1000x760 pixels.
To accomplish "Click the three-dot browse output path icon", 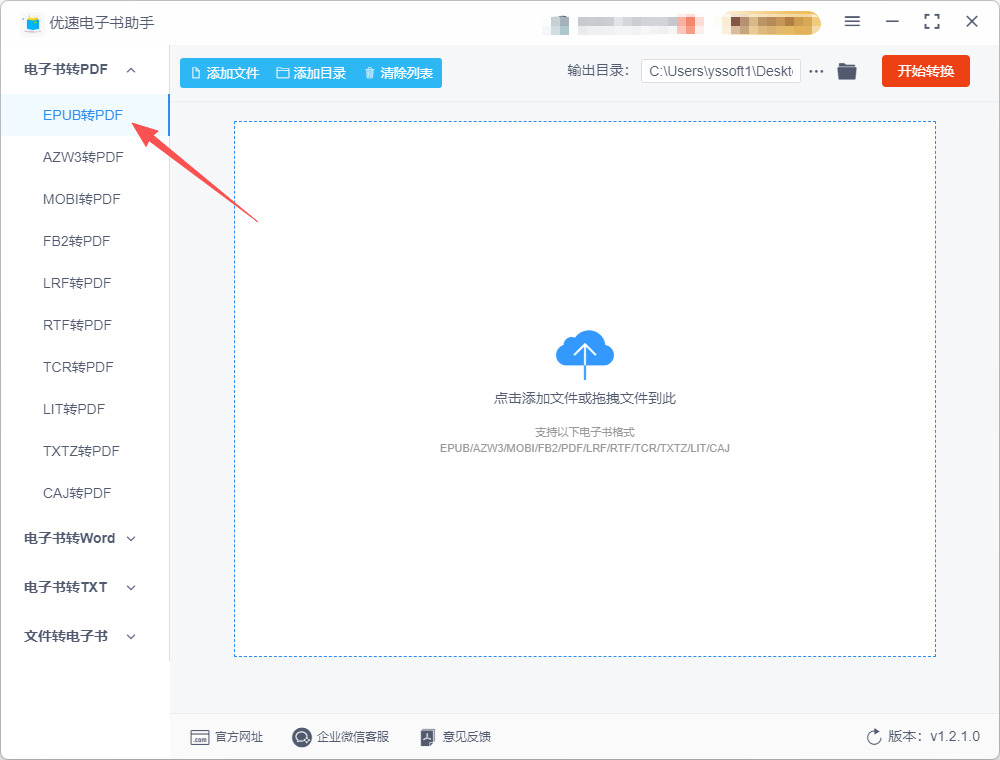I will (x=816, y=71).
